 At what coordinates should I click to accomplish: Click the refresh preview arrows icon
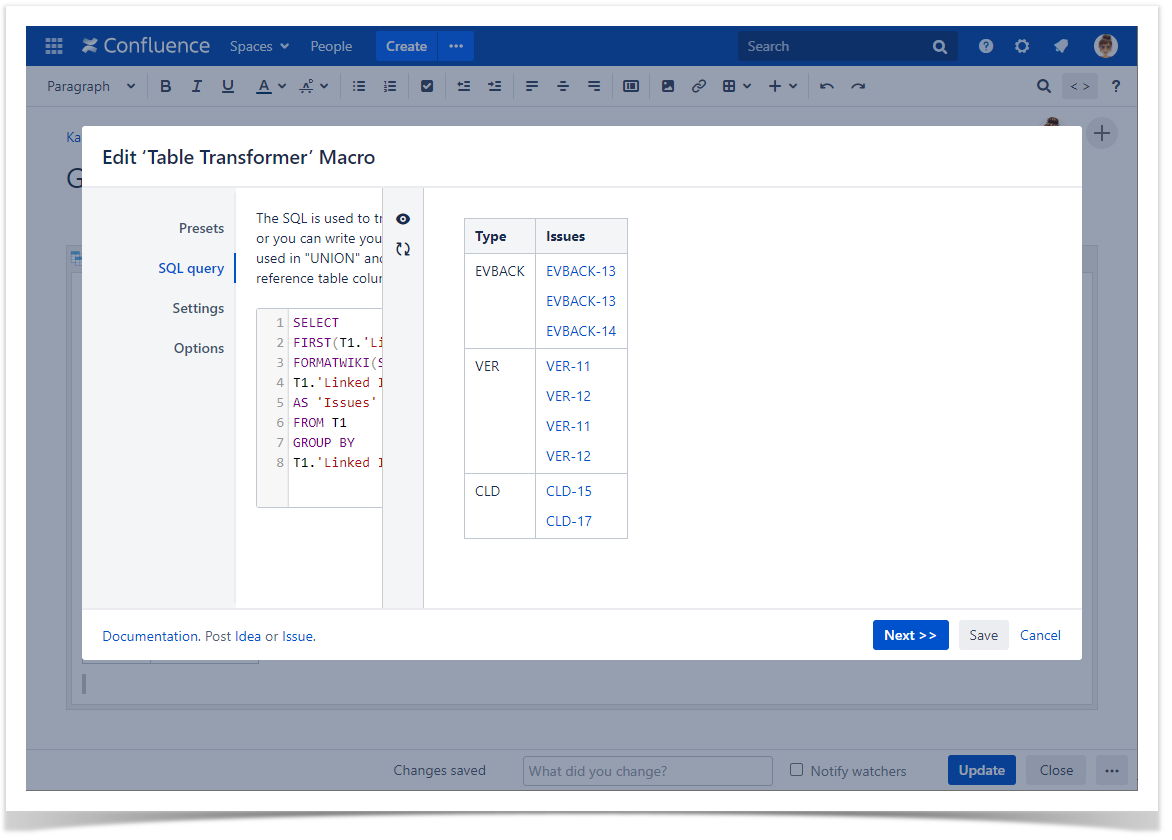click(403, 249)
